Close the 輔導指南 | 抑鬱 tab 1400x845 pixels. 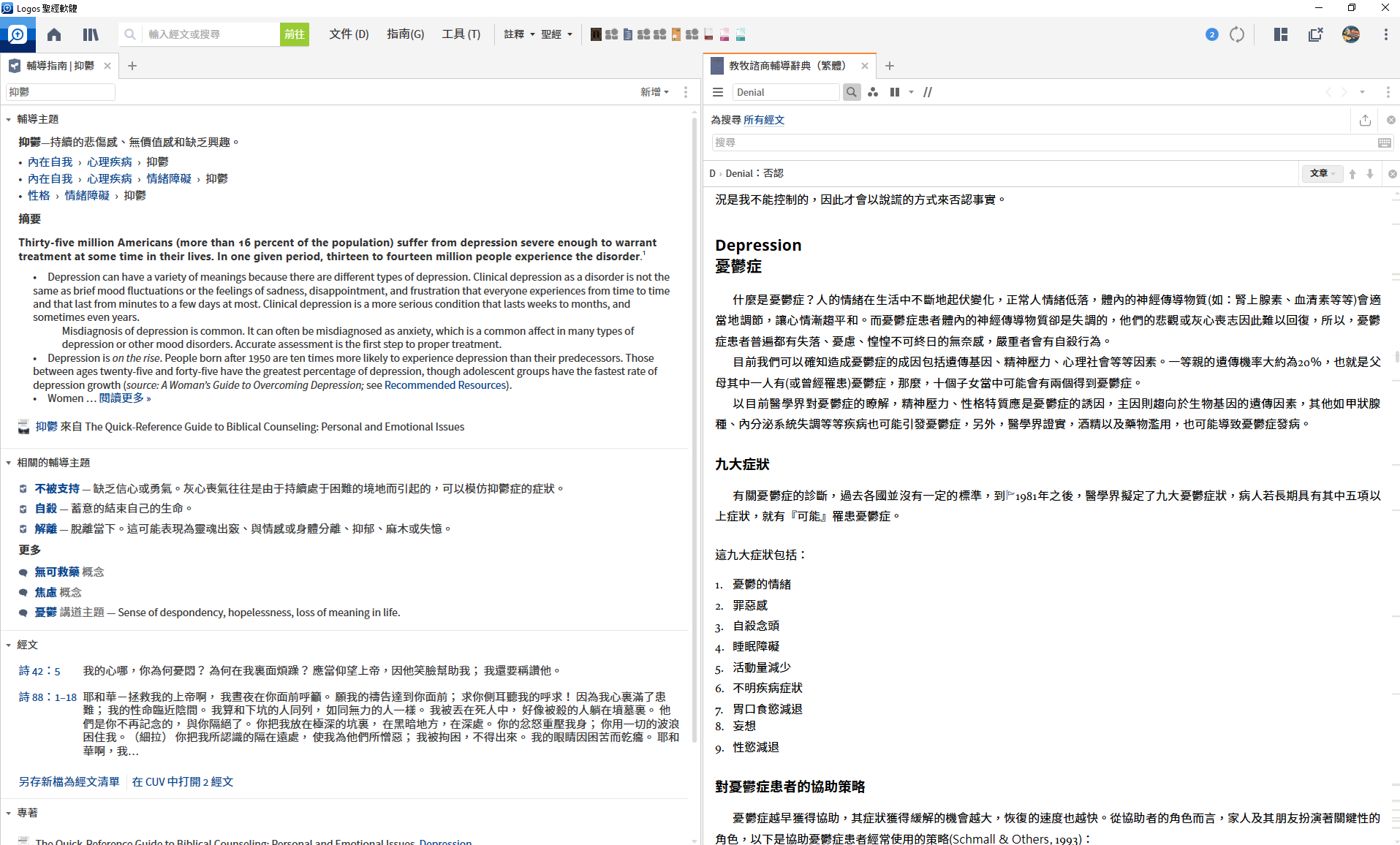107,66
